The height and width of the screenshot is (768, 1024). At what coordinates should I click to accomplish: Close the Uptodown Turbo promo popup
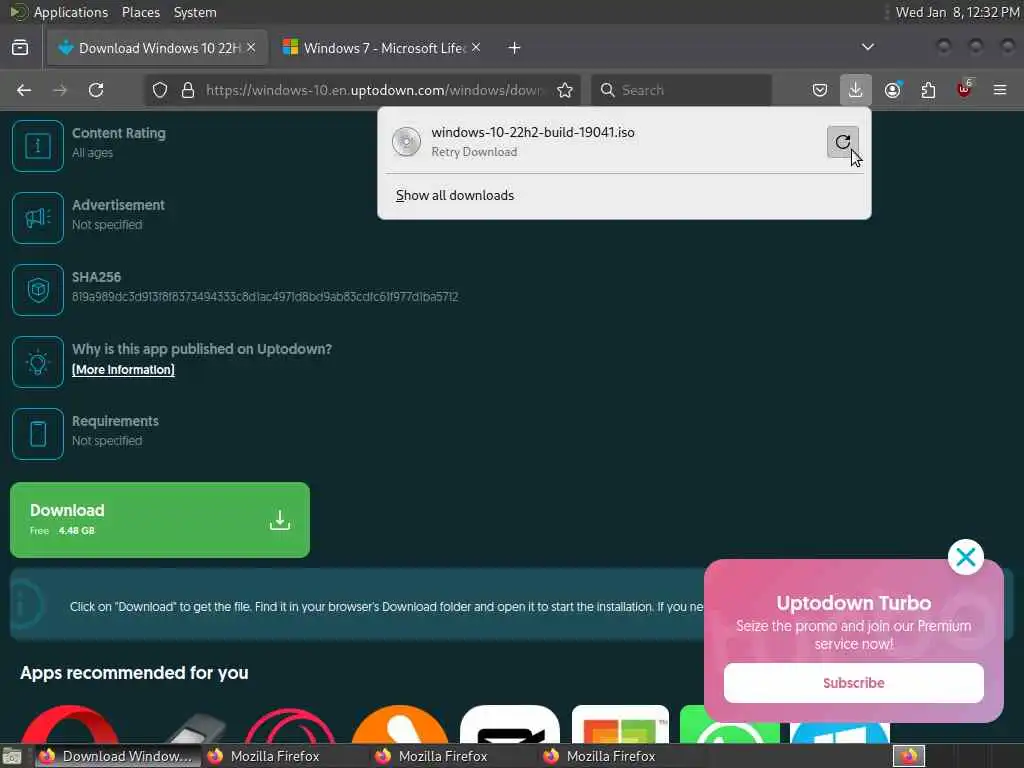click(965, 557)
